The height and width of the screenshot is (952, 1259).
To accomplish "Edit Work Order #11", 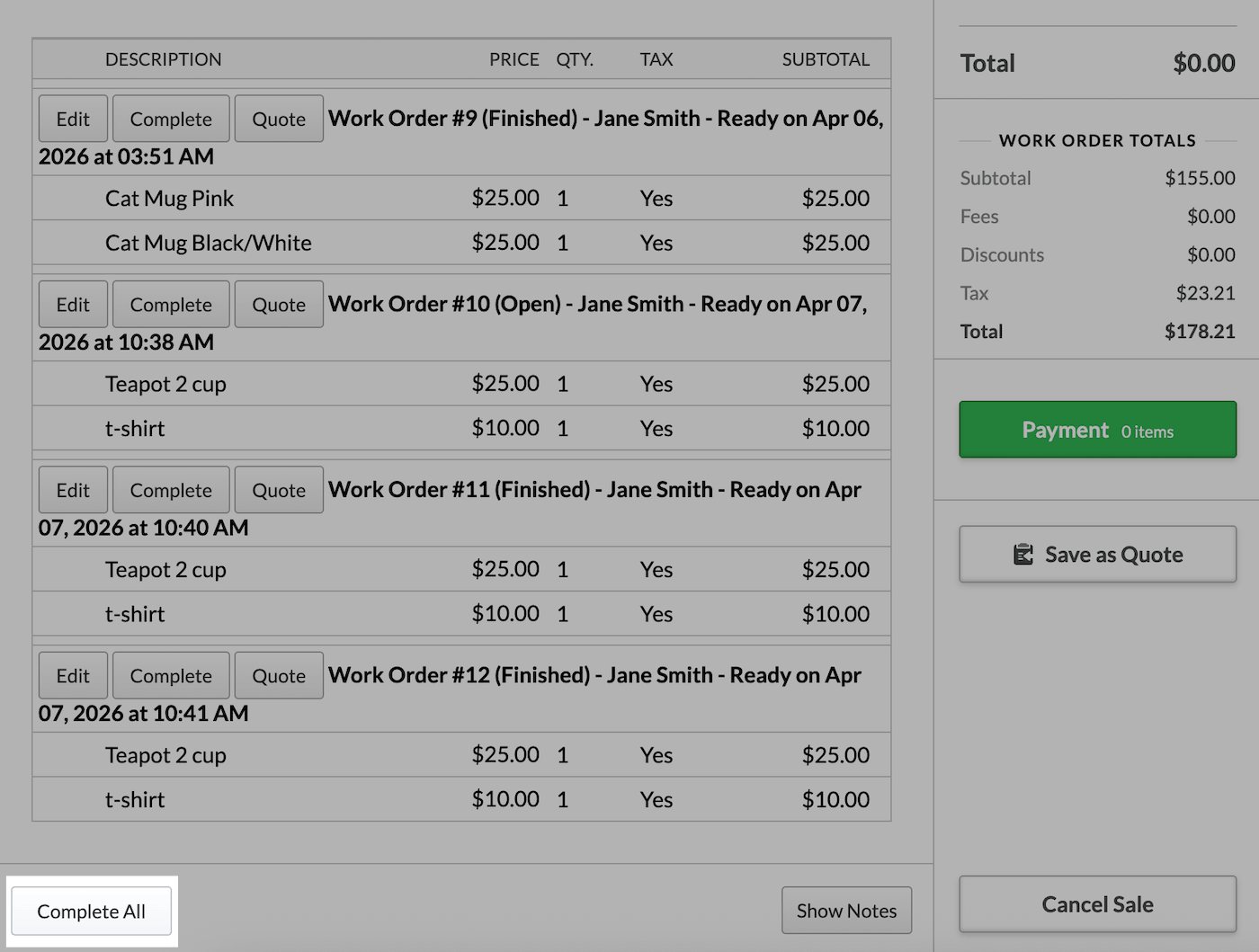I will point(73,490).
